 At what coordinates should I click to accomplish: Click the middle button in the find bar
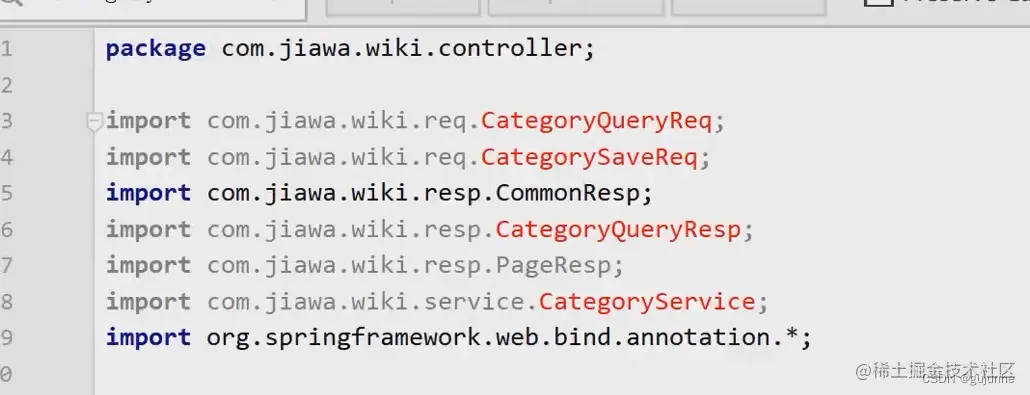[x=575, y=5]
